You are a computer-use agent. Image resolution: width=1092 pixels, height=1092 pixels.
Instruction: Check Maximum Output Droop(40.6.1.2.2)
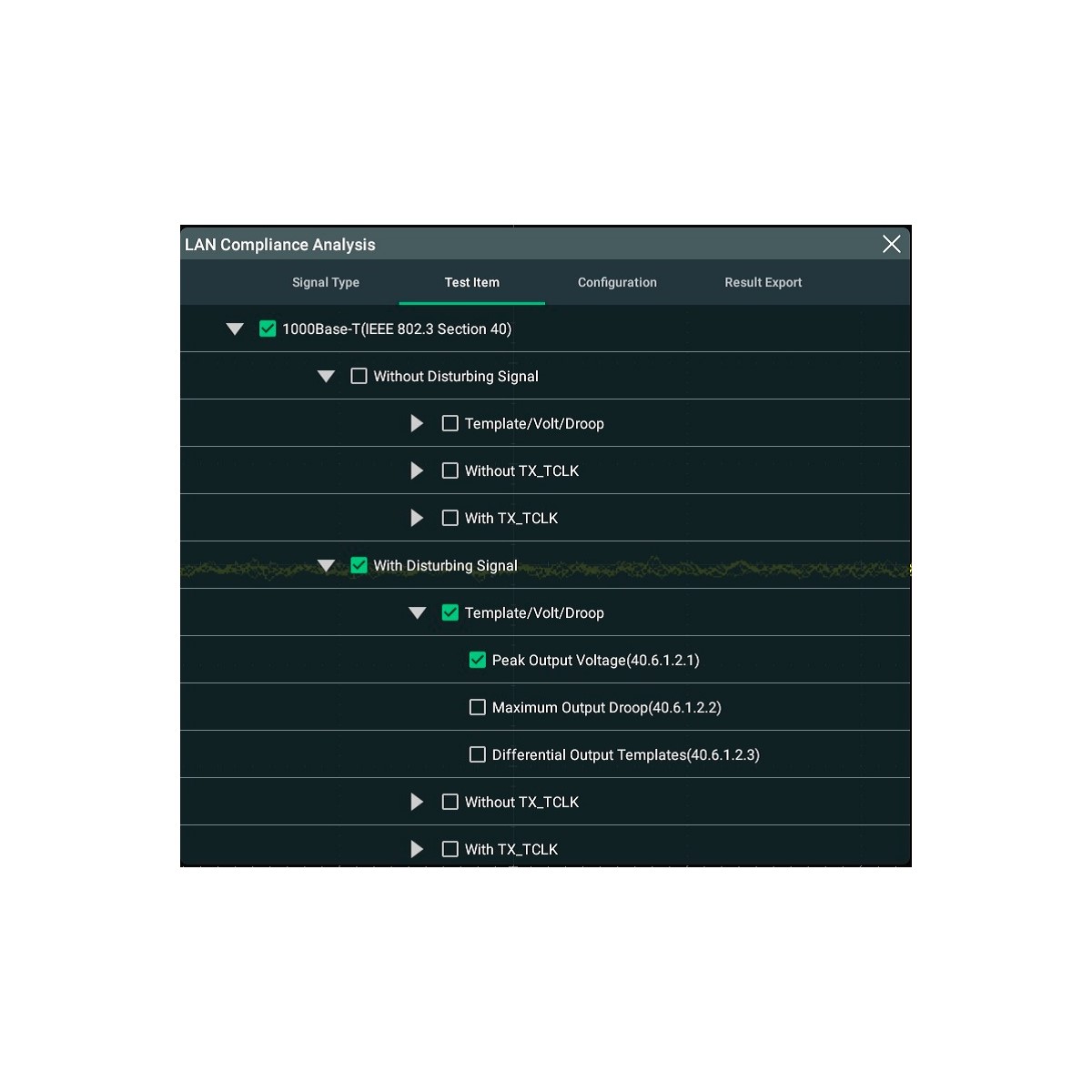point(477,707)
